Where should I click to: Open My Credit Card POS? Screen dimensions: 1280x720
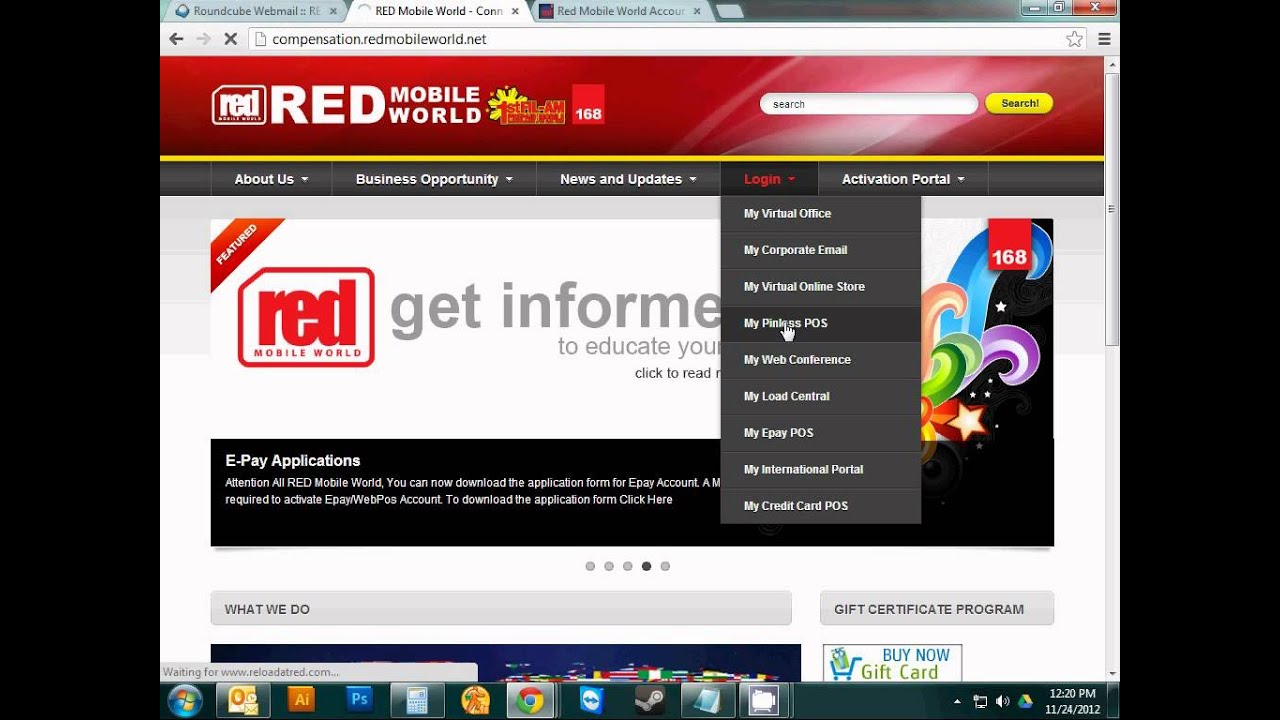point(820,506)
